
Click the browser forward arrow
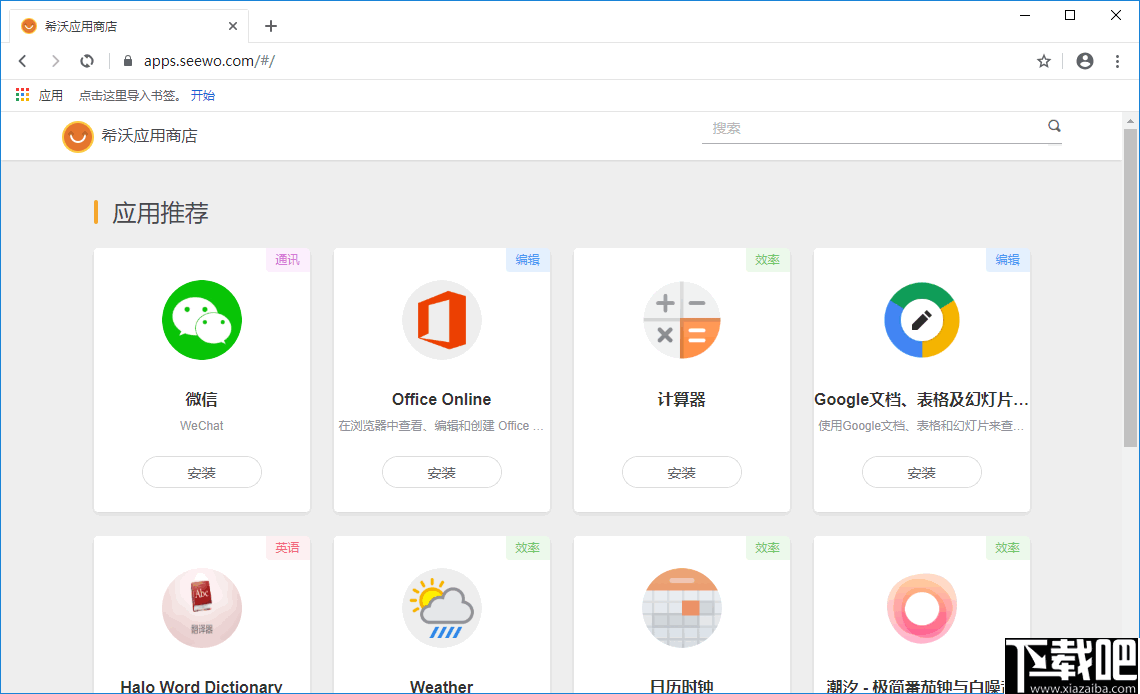(x=55, y=61)
